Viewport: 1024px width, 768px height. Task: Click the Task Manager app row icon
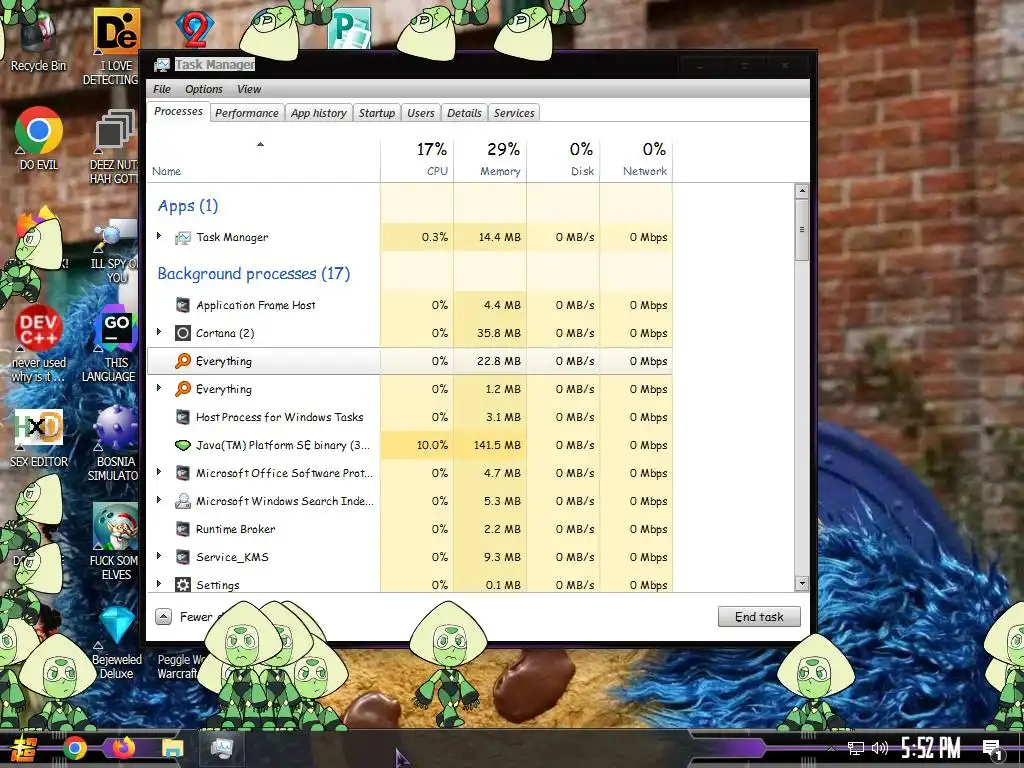[183, 238]
